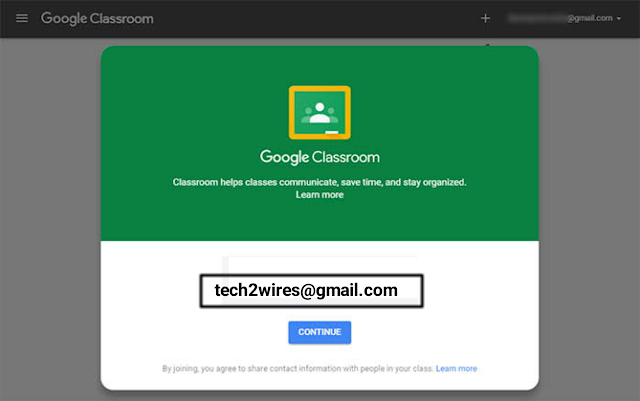Click the By joining agreement text
640x401 pixels.
tap(298, 368)
